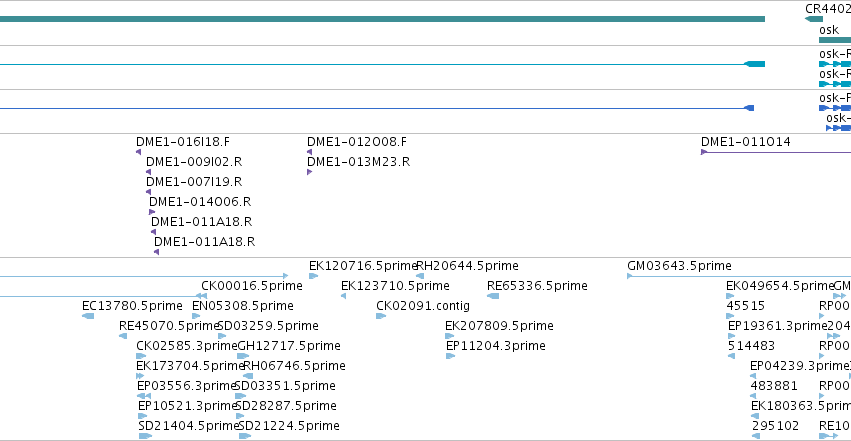Select the CK02091.contig feature glyph
This screenshot has height=441, width=851.
point(381,316)
